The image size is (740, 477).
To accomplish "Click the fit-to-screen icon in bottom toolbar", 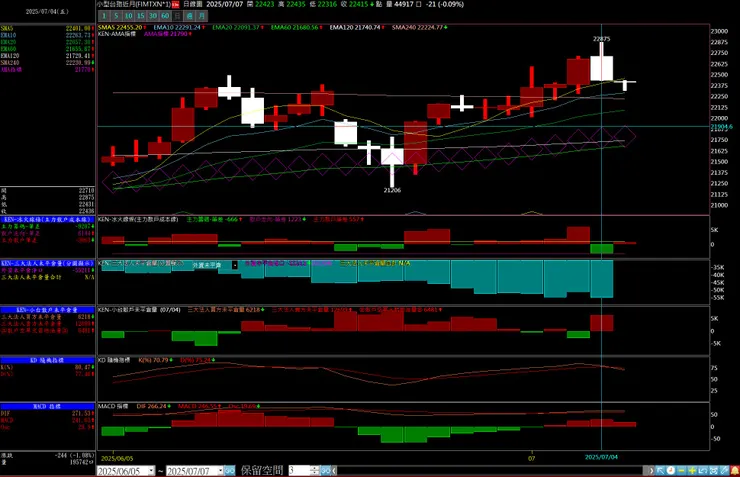I will click(x=714, y=471).
